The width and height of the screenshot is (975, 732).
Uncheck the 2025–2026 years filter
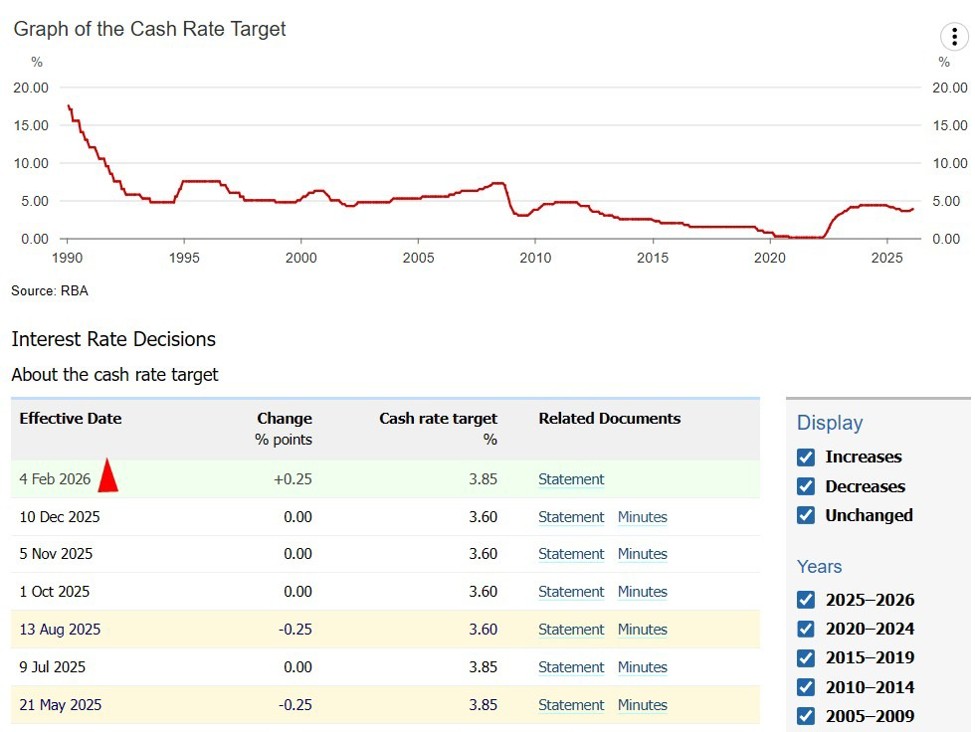coord(806,600)
